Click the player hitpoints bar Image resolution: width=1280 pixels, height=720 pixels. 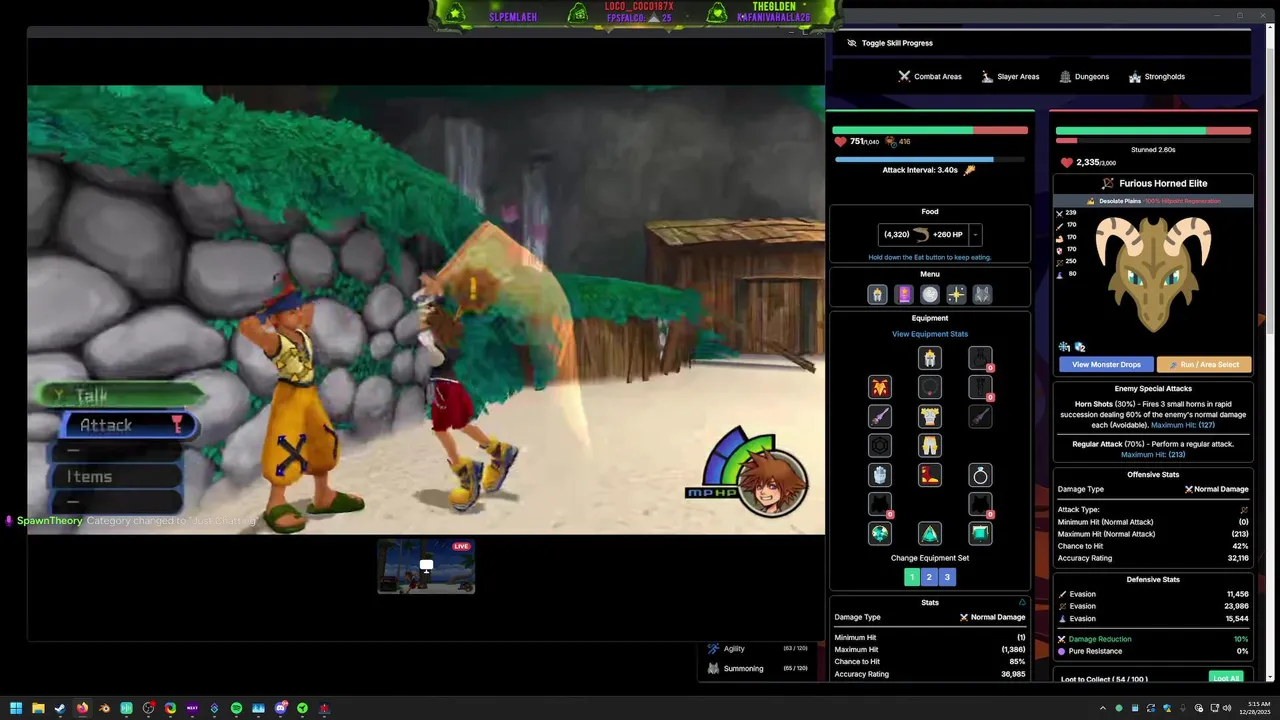tap(930, 130)
